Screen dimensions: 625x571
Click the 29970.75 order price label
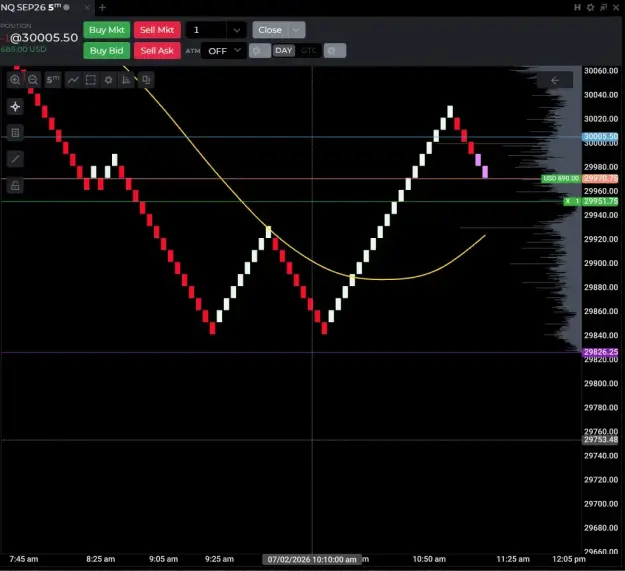(601, 179)
